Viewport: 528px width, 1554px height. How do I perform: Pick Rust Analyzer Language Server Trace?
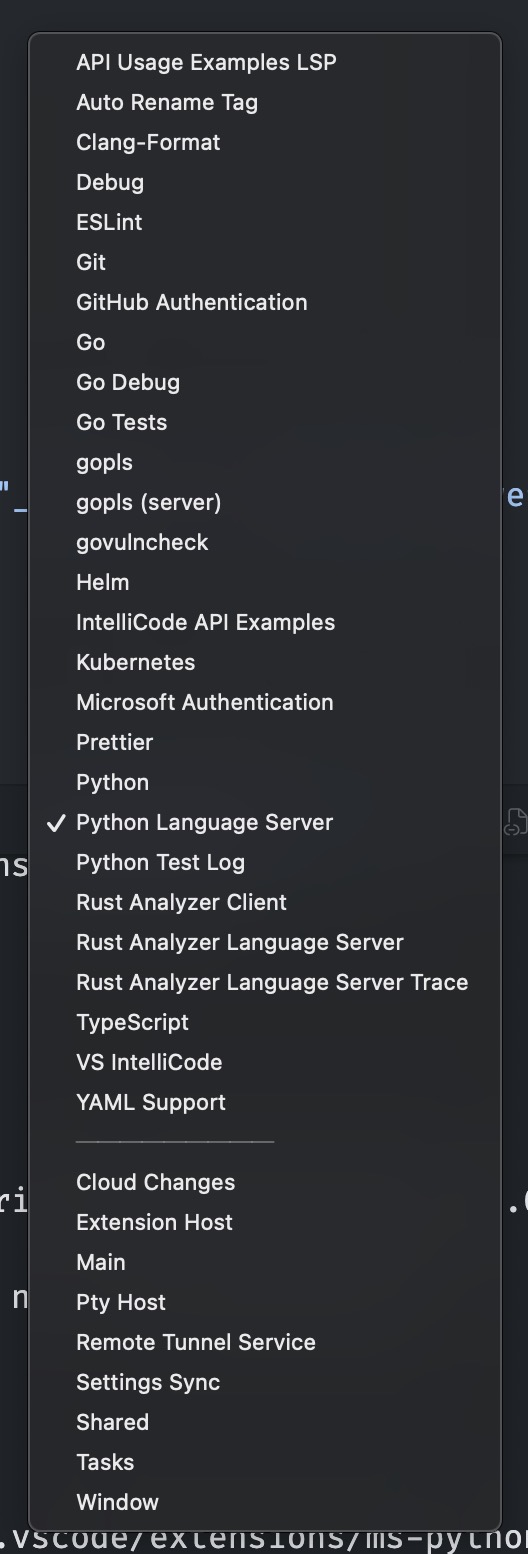[265, 982]
